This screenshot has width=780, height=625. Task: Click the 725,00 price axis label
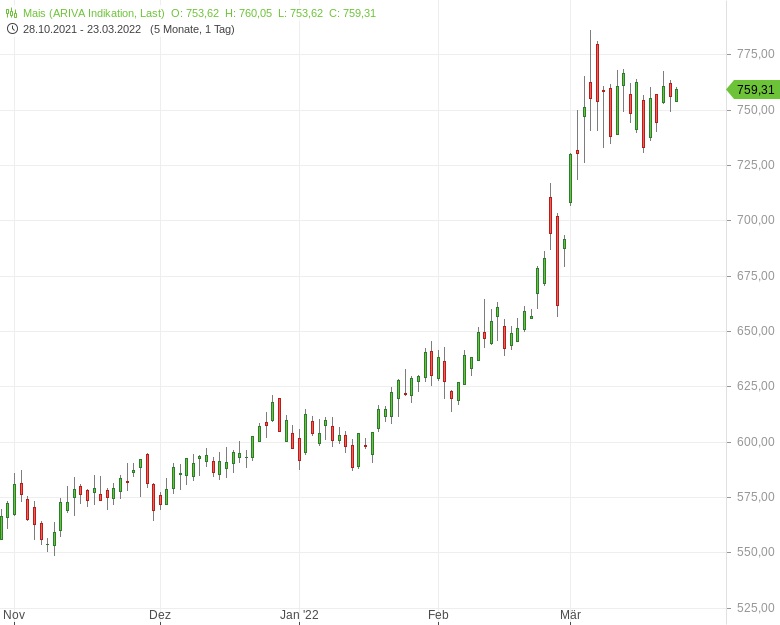[756, 165]
